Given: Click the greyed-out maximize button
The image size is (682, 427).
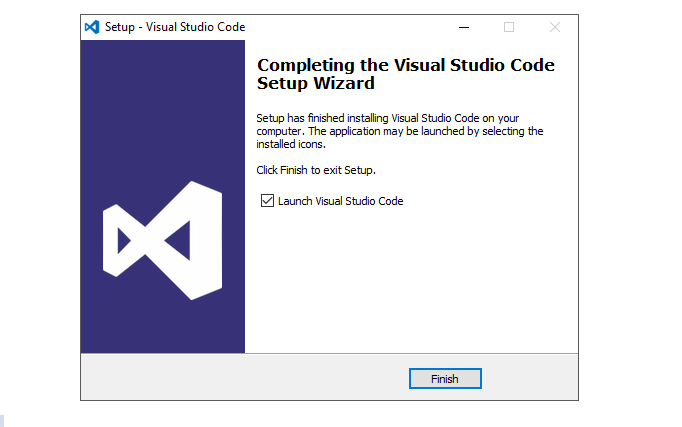Looking at the screenshot, I should (509, 27).
